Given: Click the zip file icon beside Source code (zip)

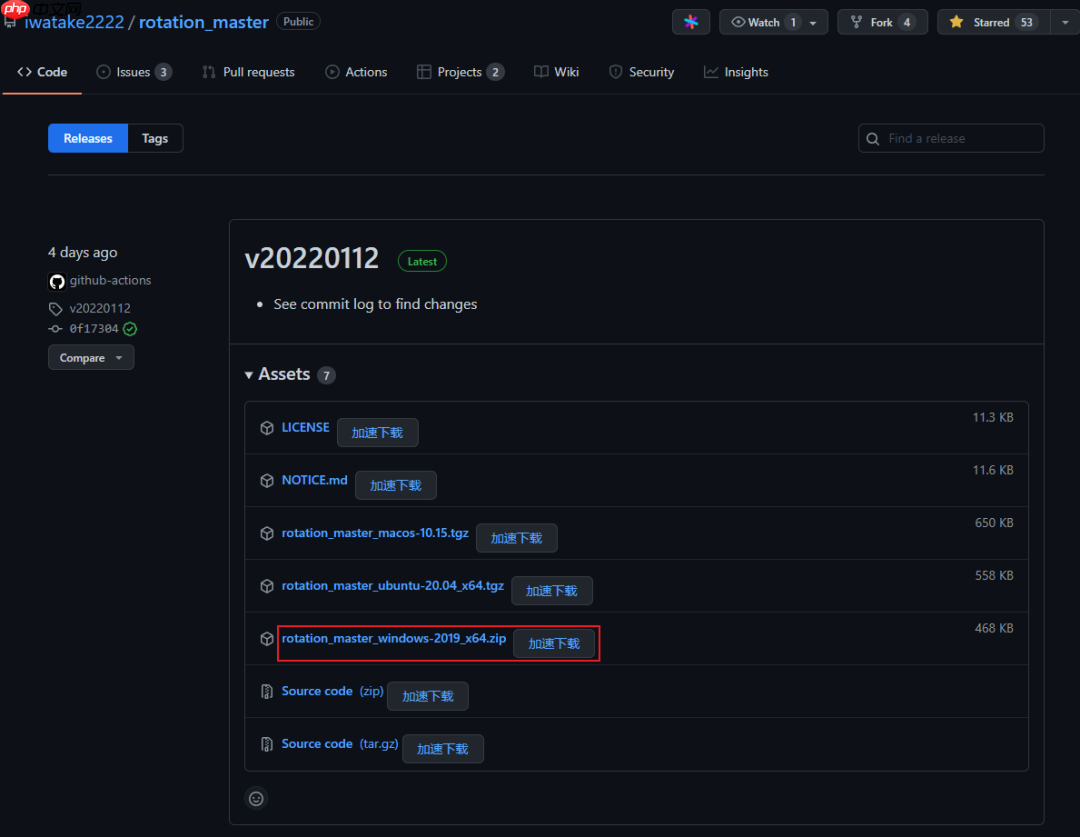Looking at the screenshot, I should pos(267,692).
